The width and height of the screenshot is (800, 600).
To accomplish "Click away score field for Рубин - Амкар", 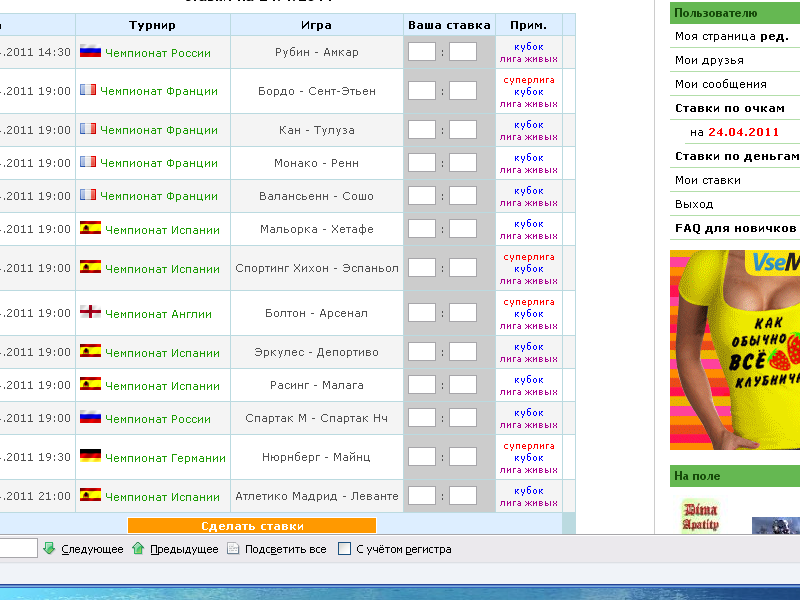I will point(463,52).
